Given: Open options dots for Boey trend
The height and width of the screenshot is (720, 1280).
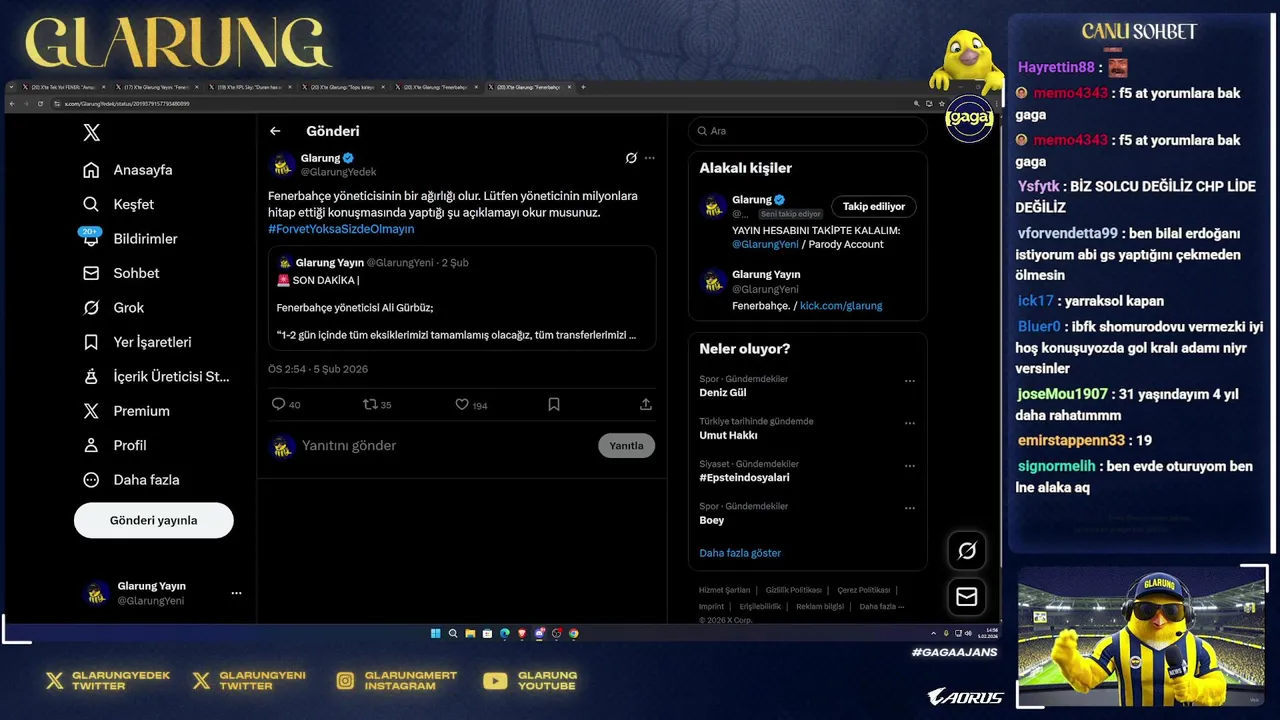Looking at the screenshot, I should click(x=910, y=508).
